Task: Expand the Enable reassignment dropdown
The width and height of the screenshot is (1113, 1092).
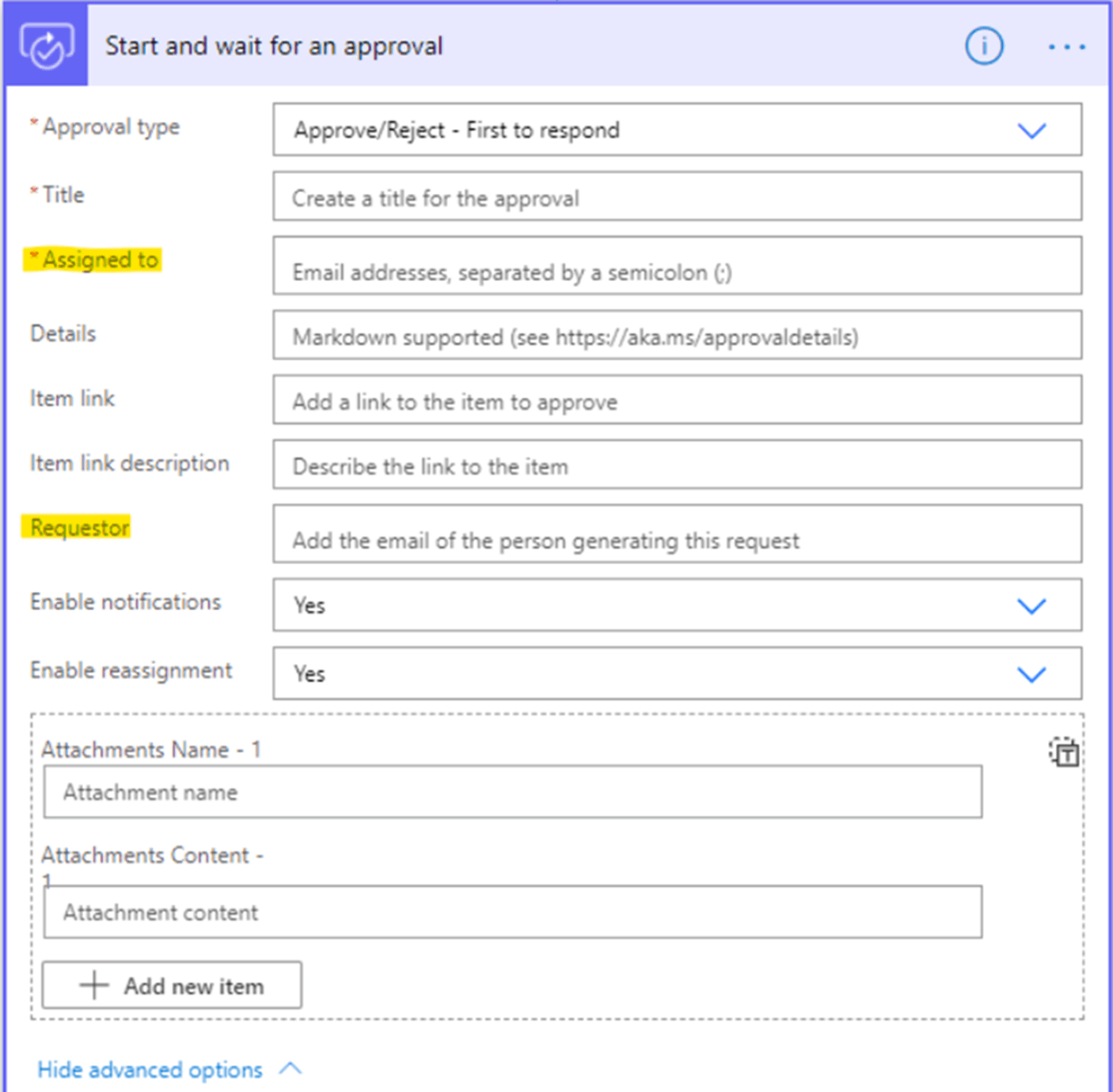Action: pyautogui.click(x=677, y=673)
